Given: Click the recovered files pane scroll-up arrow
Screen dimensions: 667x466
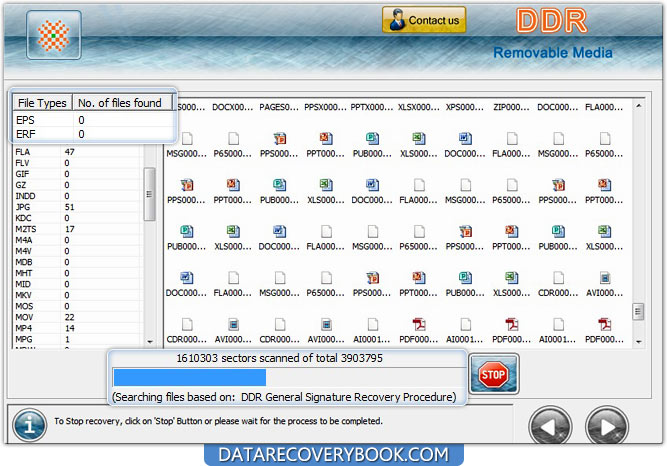Looking at the screenshot, I should 638,106.
